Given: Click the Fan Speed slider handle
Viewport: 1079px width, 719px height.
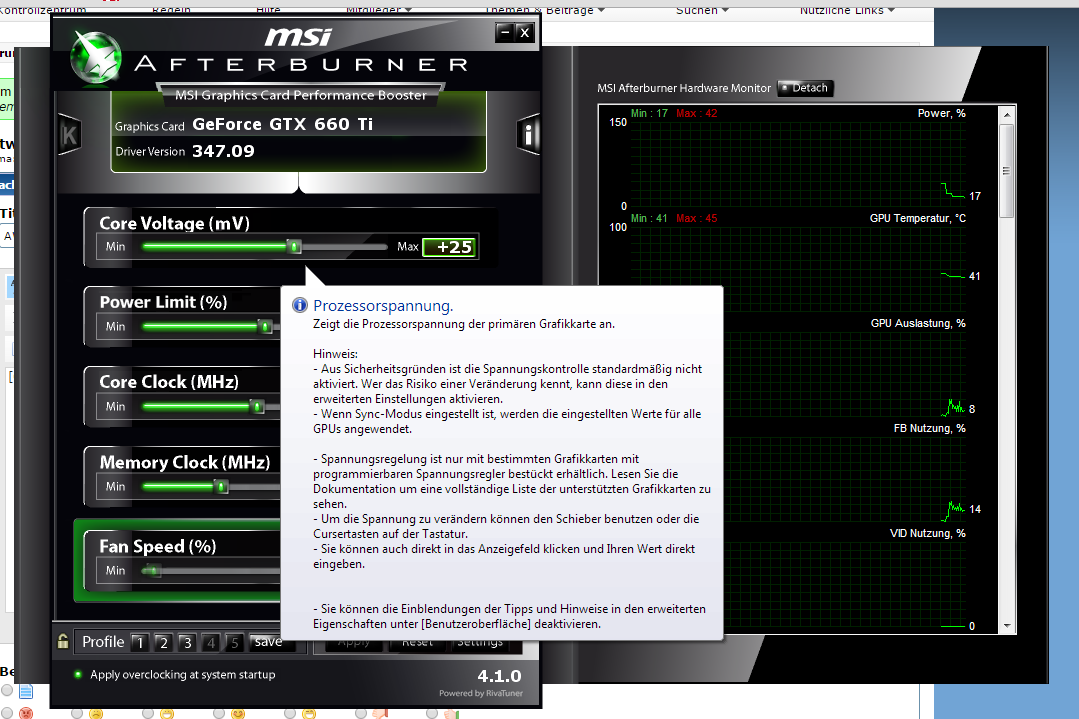Looking at the screenshot, I should coord(151,570).
